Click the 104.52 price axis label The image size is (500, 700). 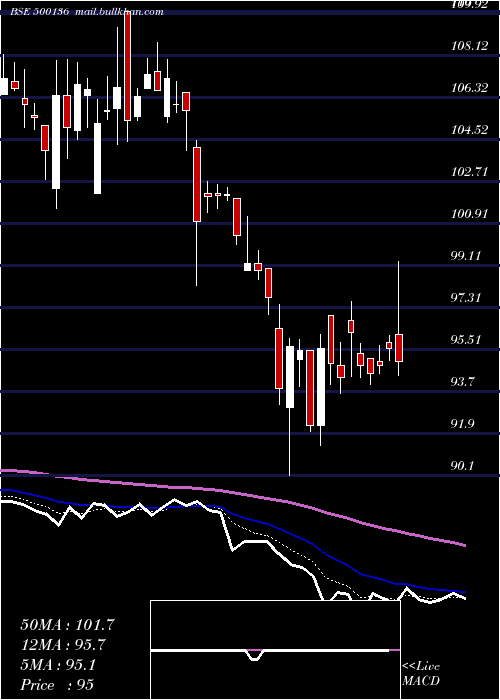pos(469,130)
